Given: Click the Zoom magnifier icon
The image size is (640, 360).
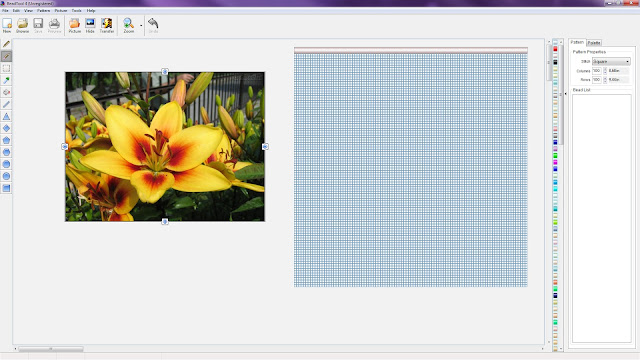Looking at the screenshot, I should (x=129, y=25).
